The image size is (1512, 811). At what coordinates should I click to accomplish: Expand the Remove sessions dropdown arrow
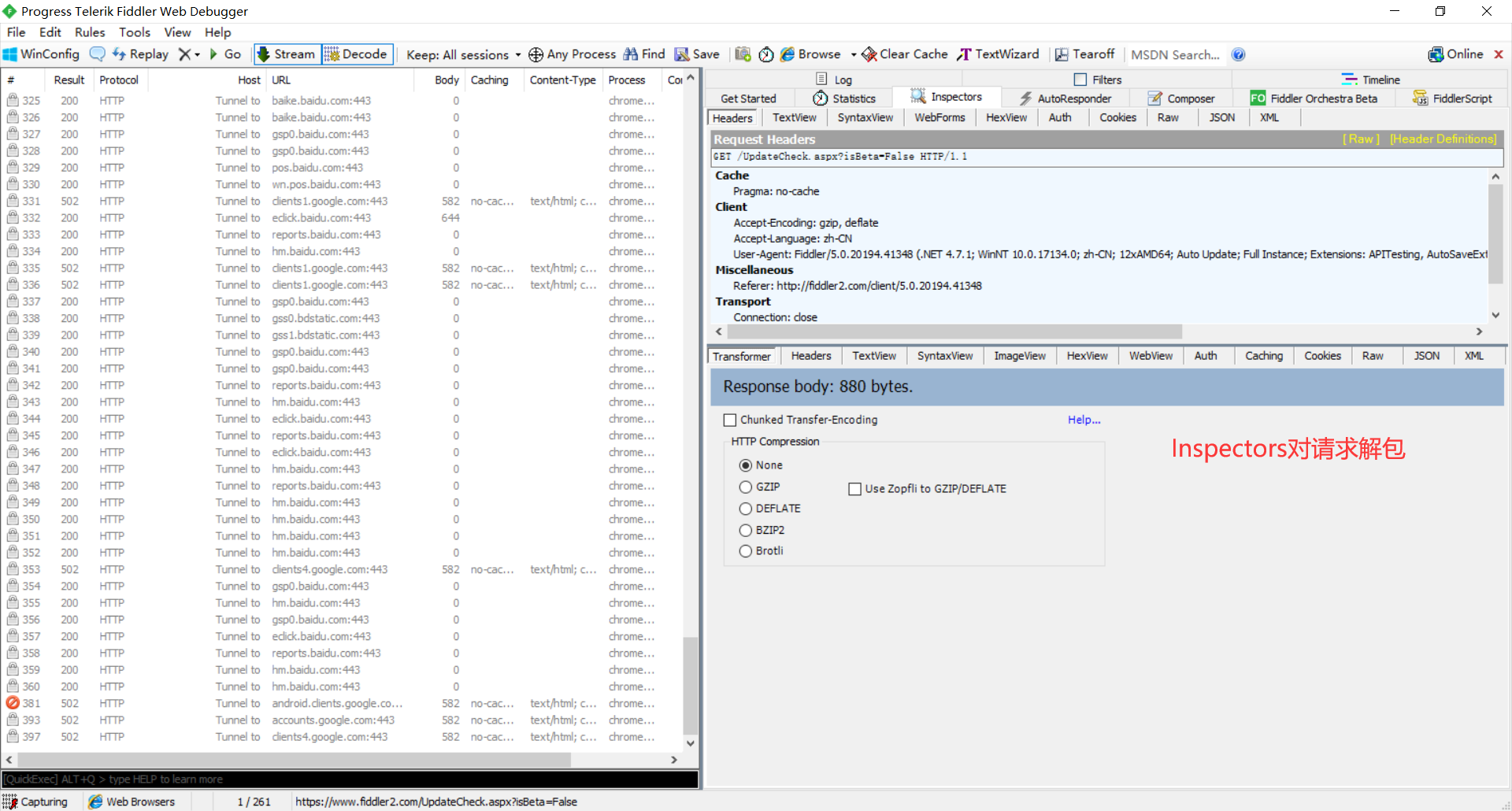197,54
